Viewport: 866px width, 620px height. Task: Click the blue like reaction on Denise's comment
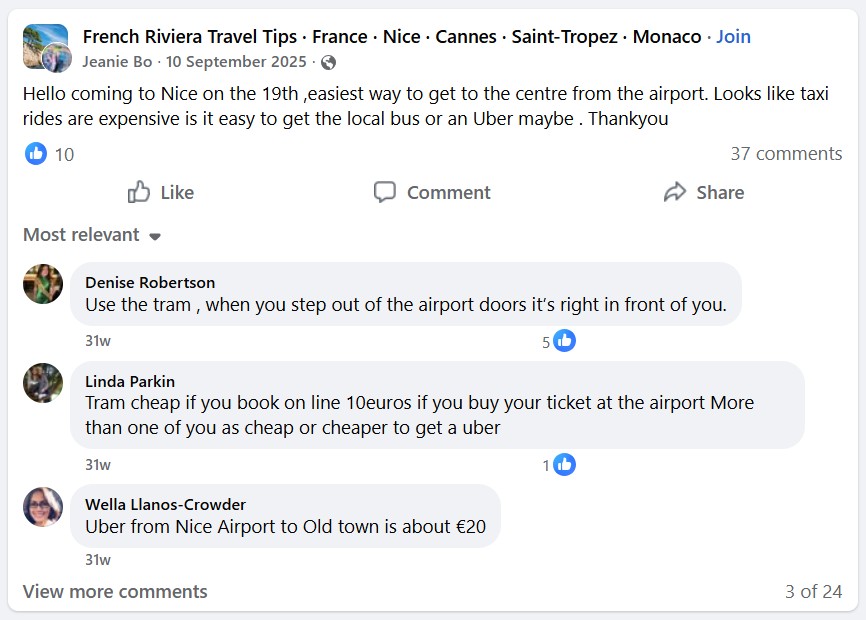564,340
